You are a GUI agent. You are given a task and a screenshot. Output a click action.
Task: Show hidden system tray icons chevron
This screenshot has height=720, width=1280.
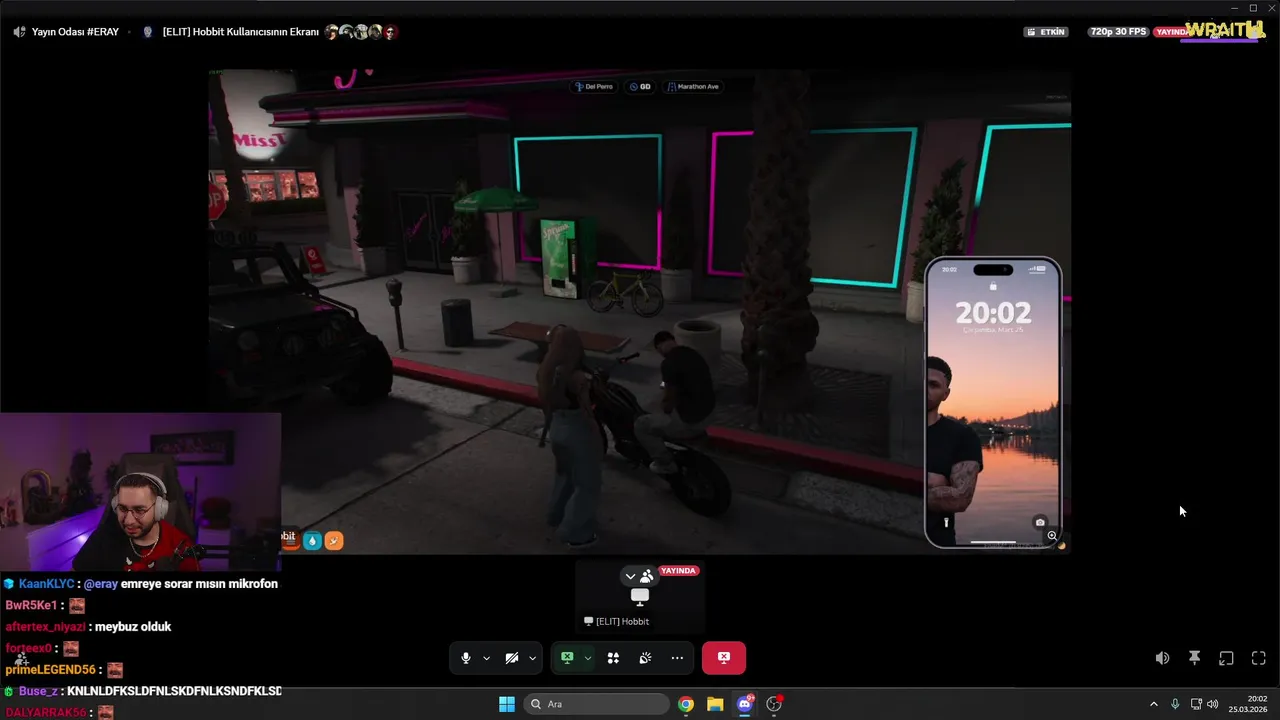(x=1153, y=704)
